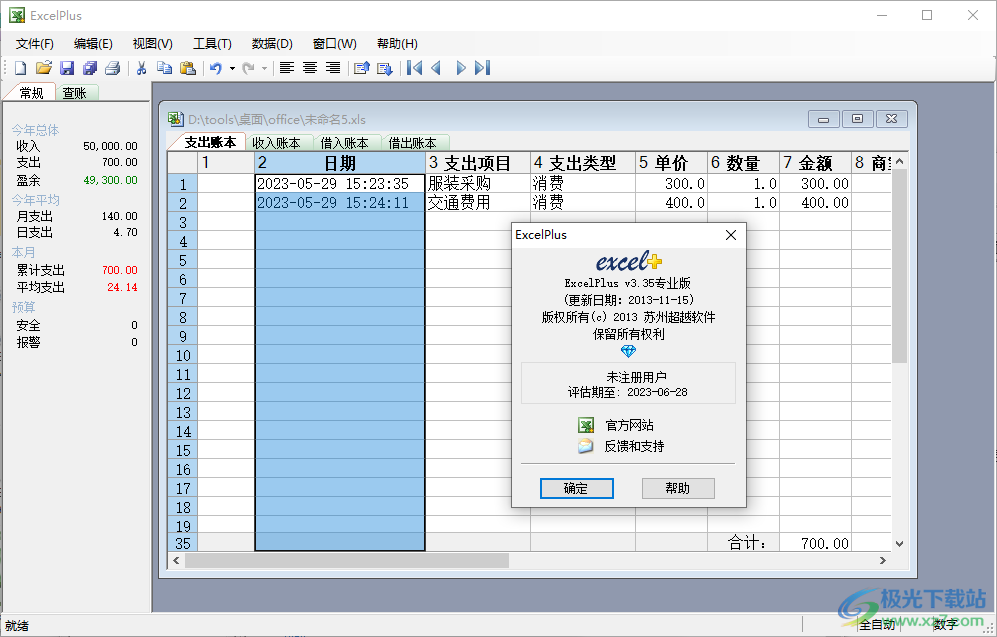997x637 pixels.
Task: Restore the 未命名5.xls document window
Action: click(x=857, y=119)
